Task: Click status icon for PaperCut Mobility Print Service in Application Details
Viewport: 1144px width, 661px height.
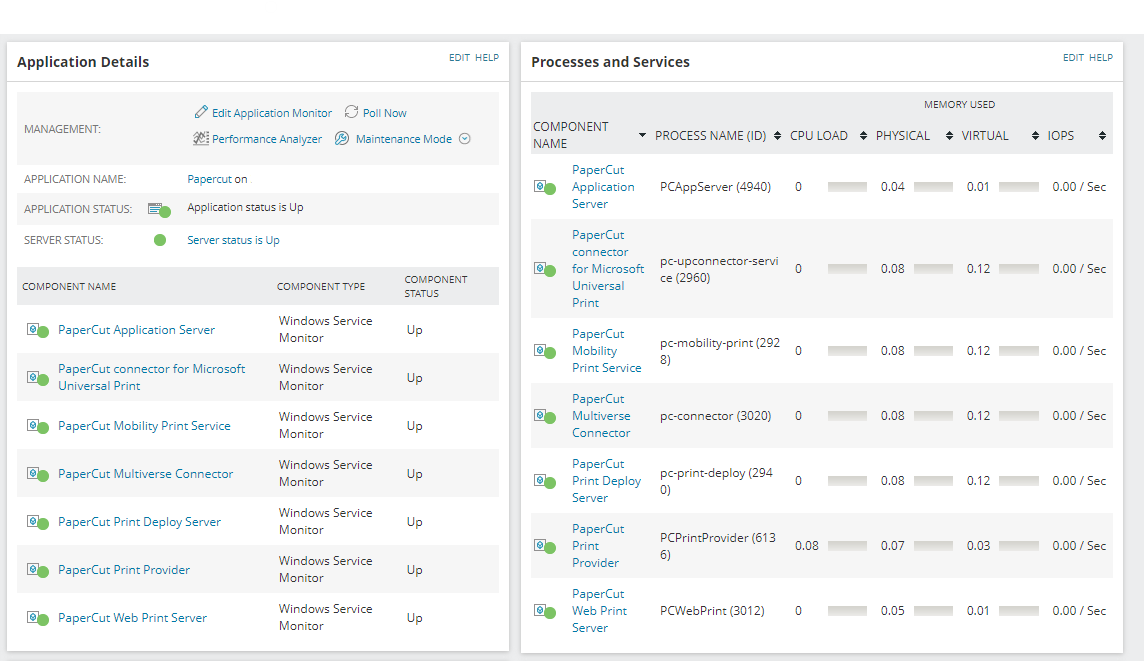Action: tap(37, 426)
